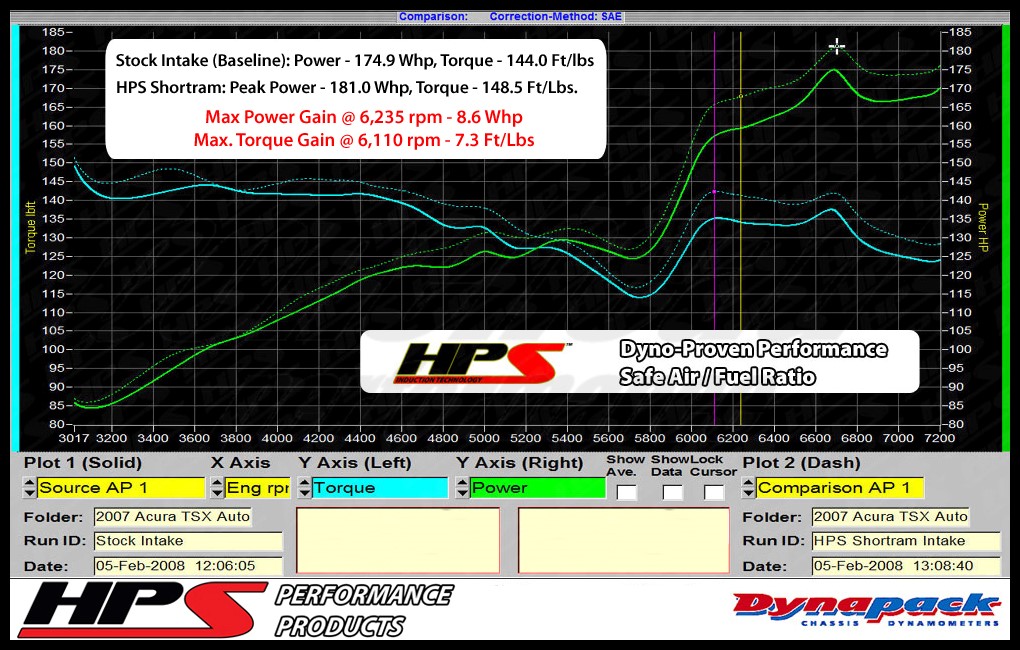This screenshot has width=1020, height=650.
Task: Open the Comparison AP 1 plot source field
Action: 840,488
